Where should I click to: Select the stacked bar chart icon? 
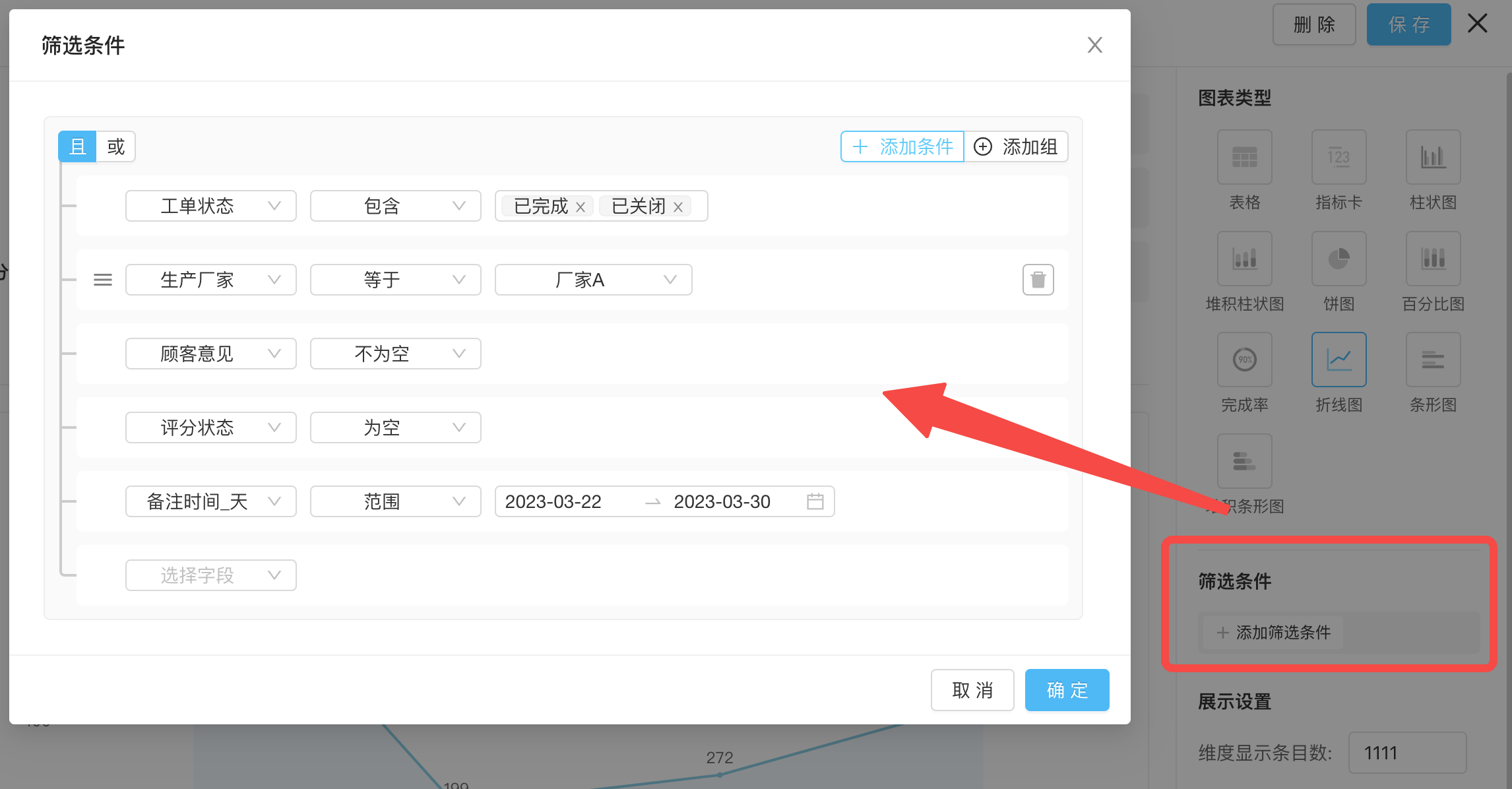[1244, 461]
